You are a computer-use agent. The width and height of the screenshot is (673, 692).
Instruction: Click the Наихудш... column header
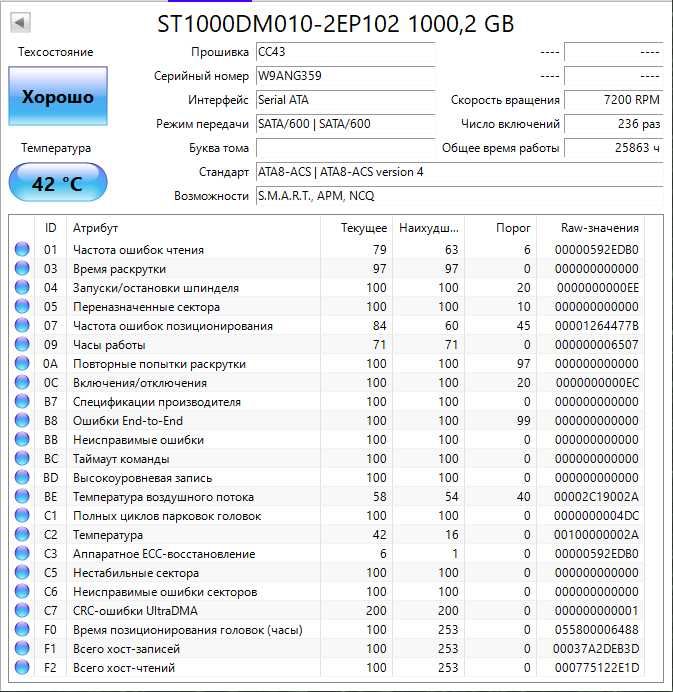(429, 228)
